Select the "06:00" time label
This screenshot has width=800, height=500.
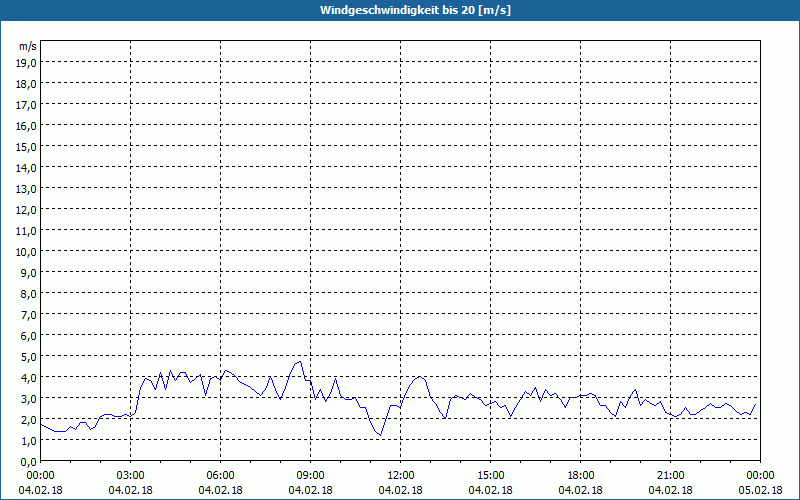(x=220, y=476)
